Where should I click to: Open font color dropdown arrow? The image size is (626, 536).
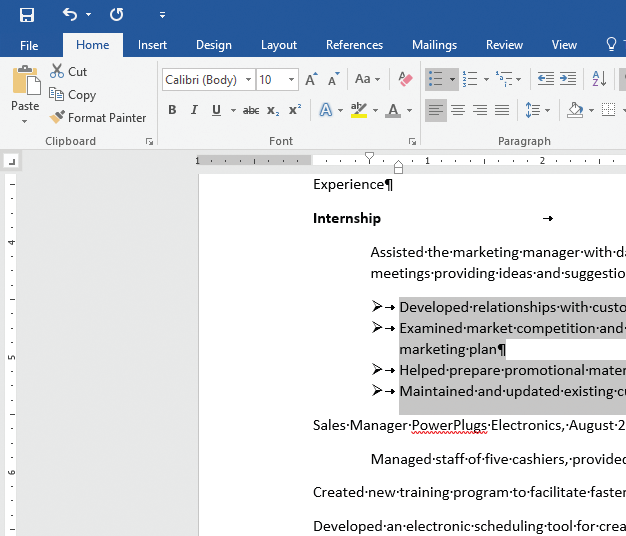(x=410, y=110)
